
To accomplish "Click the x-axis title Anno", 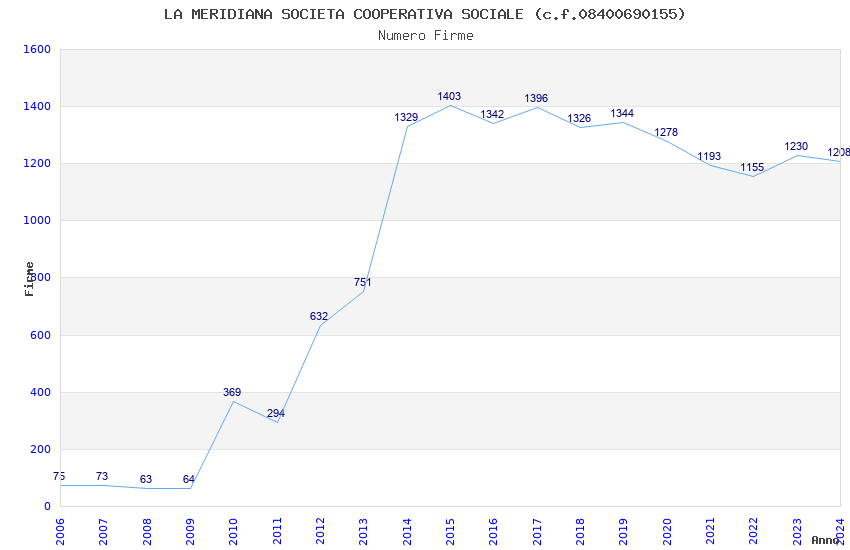I will 825,540.
